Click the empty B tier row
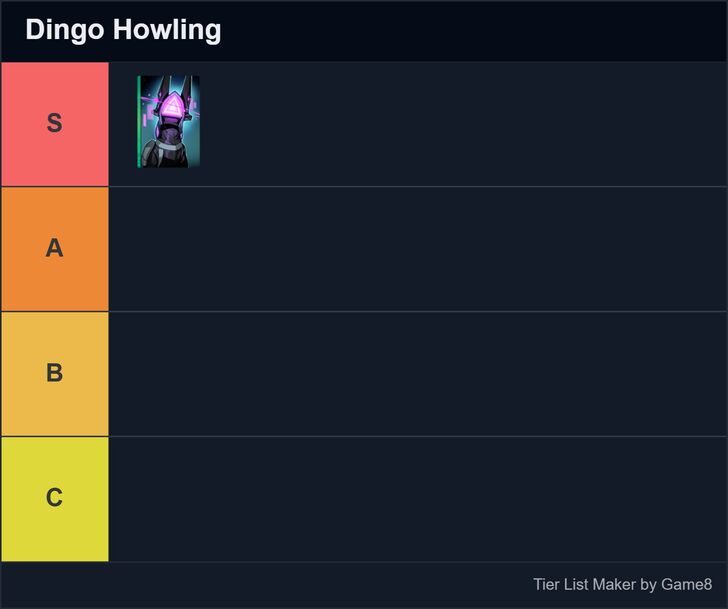The image size is (728, 609). pyautogui.click(x=417, y=373)
